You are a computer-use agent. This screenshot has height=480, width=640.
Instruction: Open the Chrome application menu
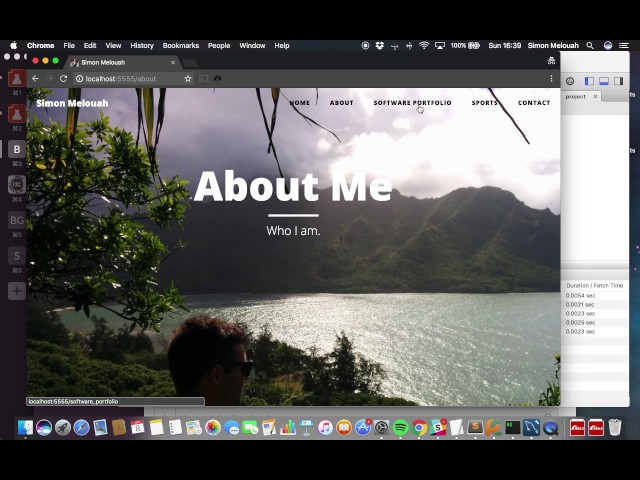point(40,45)
